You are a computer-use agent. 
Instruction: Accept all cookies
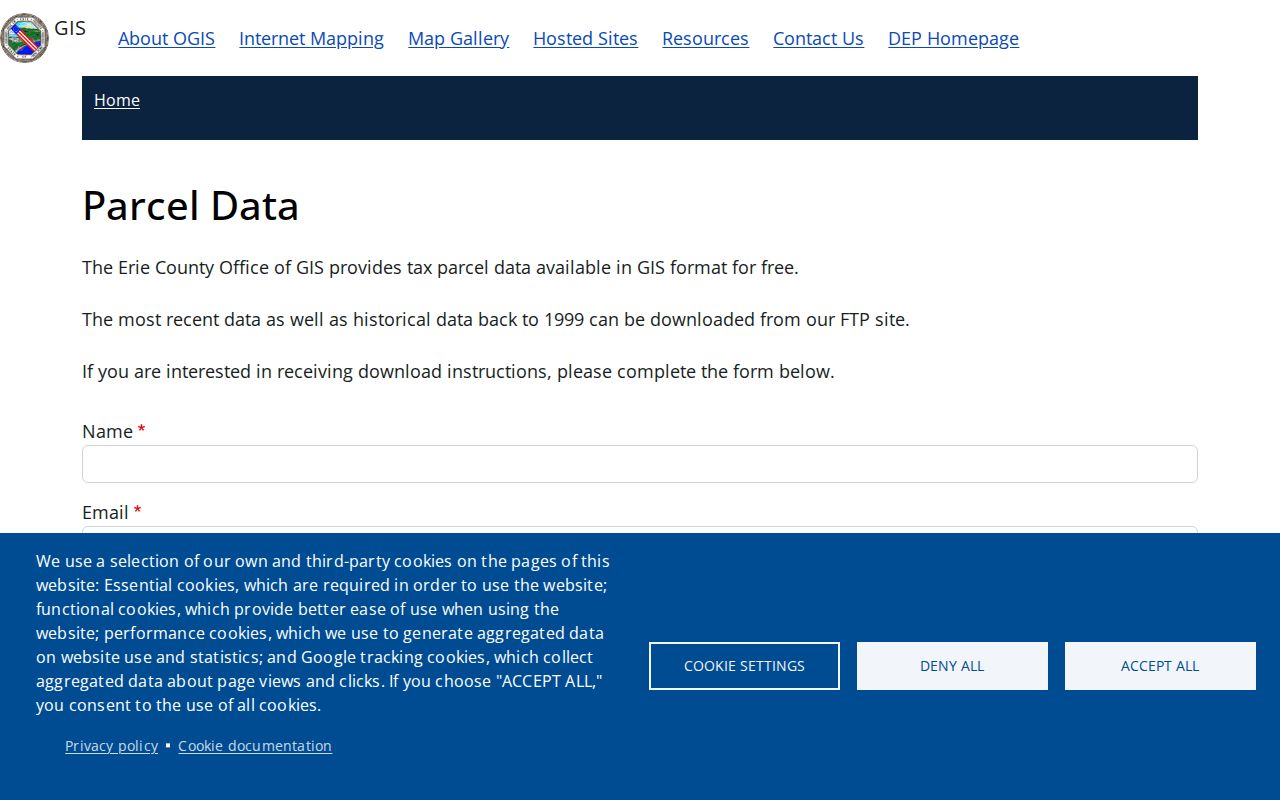click(x=1160, y=666)
